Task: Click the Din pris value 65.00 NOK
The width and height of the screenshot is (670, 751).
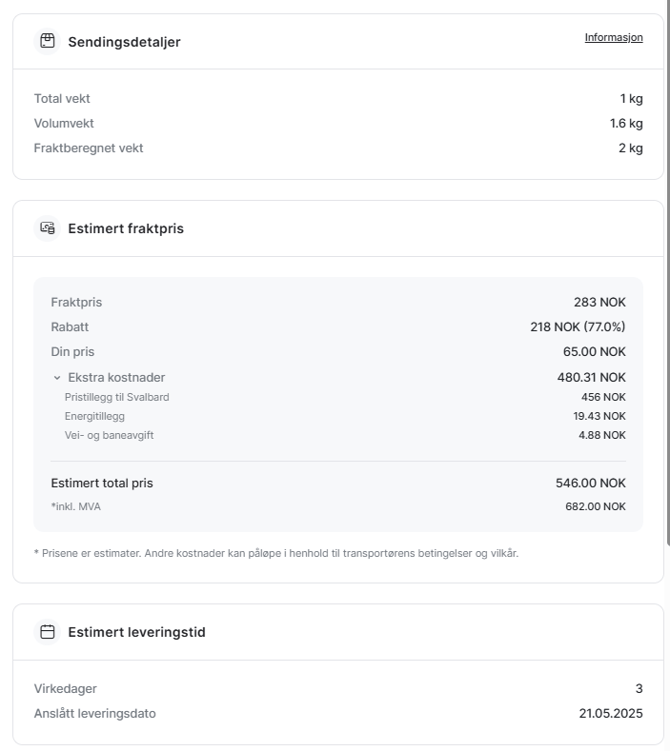Action: pyautogui.click(x=594, y=352)
